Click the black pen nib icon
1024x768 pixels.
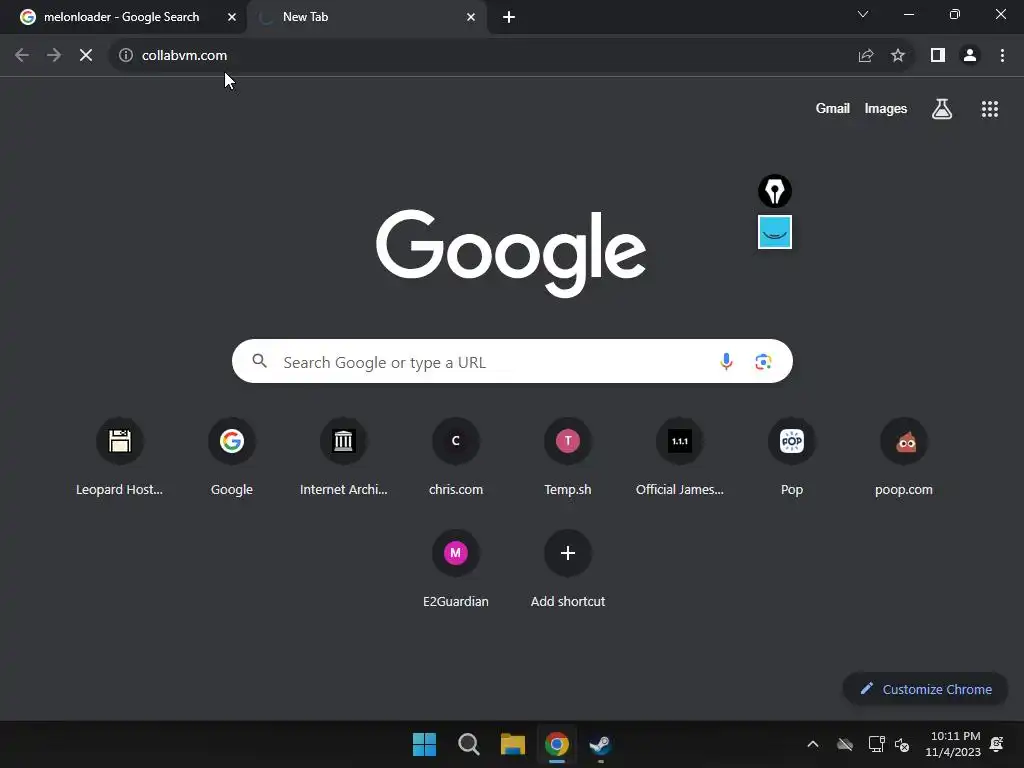[775, 191]
